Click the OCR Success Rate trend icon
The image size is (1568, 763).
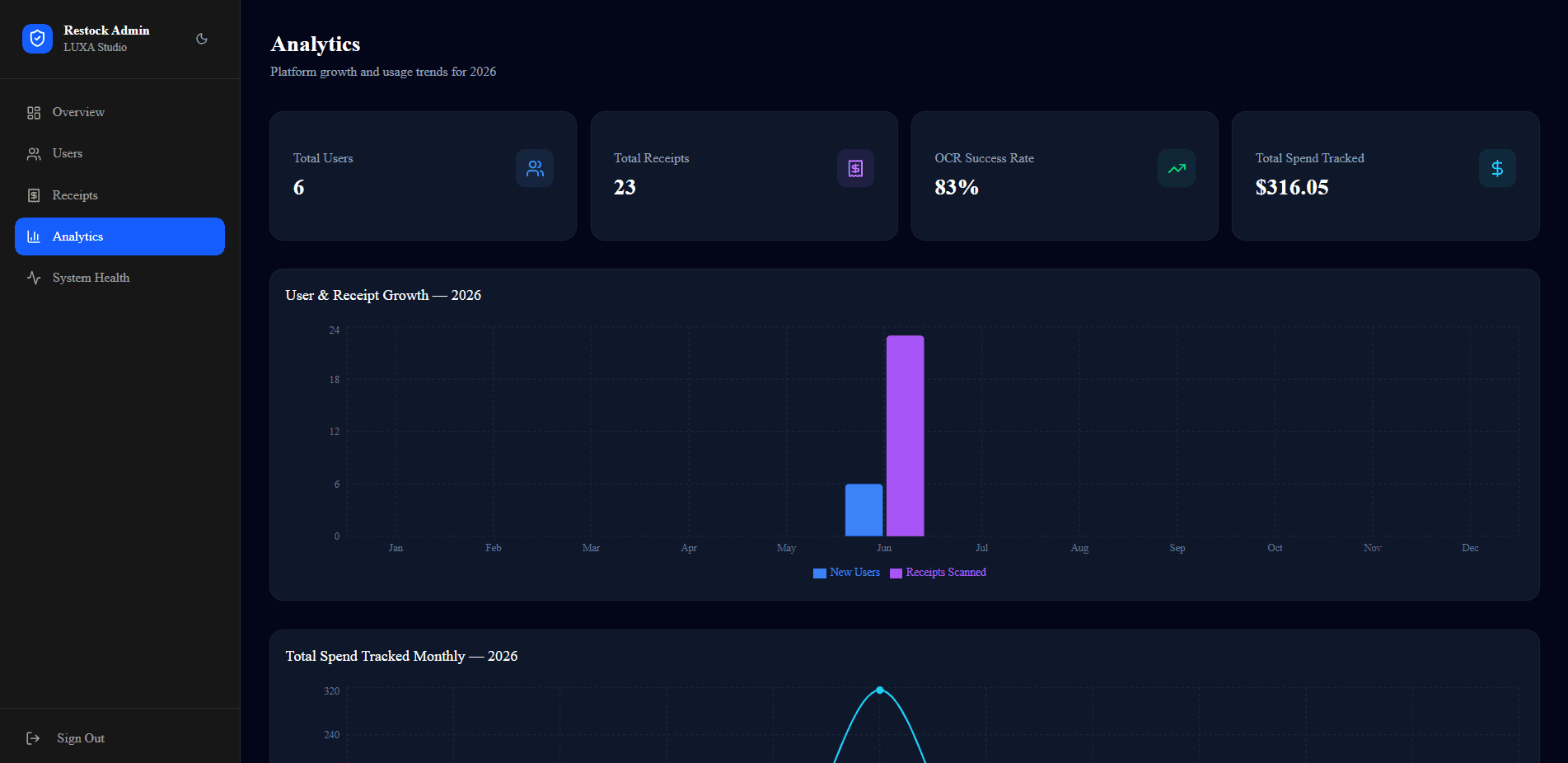1177,168
